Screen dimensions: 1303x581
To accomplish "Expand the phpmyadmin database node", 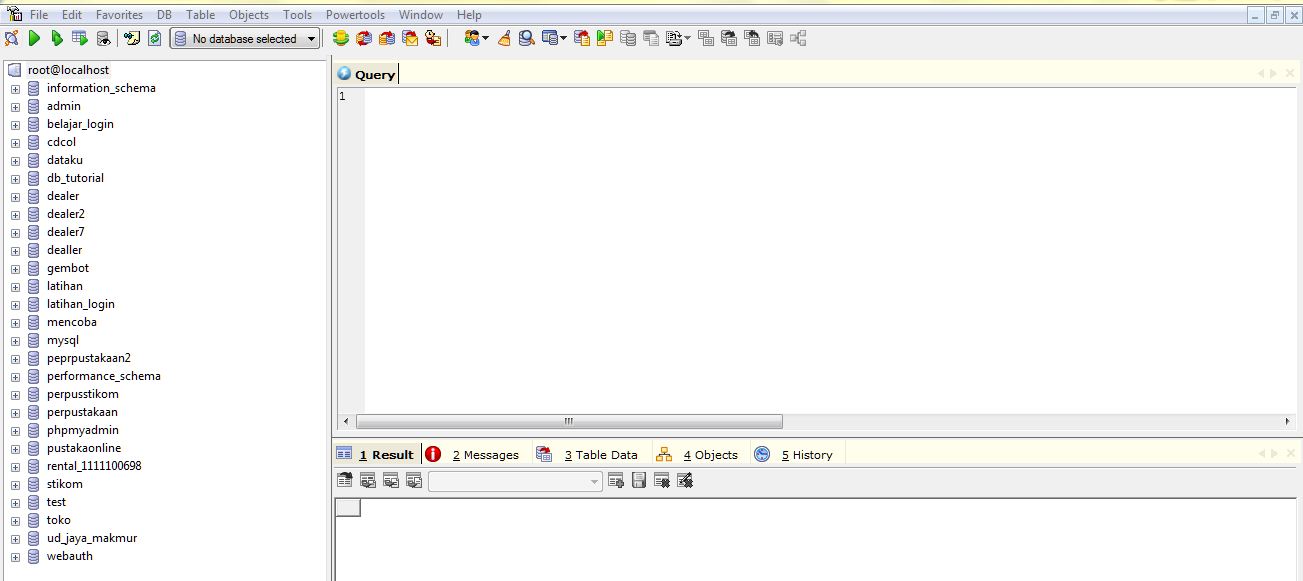I will pyautogui.click(x=15, y=431).
